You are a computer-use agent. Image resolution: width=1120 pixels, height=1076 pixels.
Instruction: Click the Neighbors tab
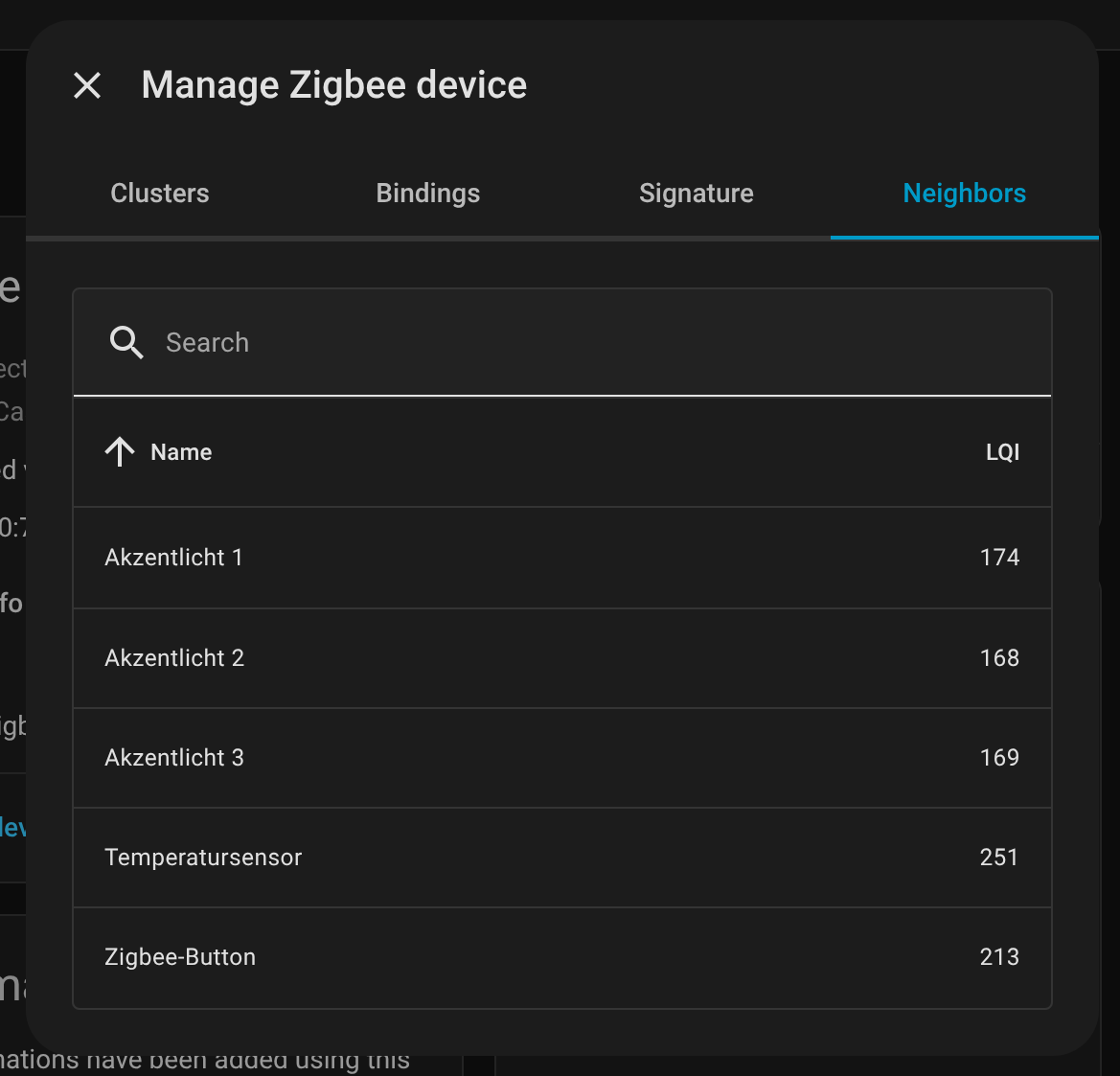[x=964, y=194]
